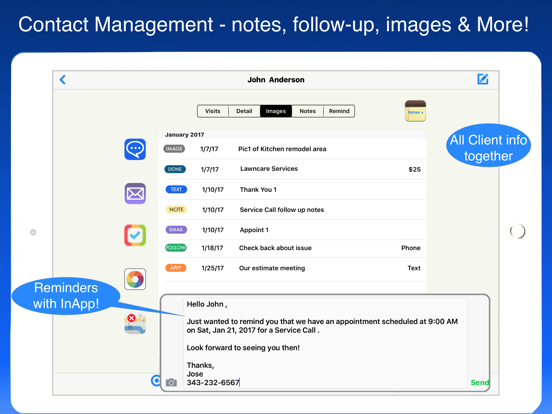This screenshot has width=552, height=414.
Task: Open the Our estimate meeting appointment
Action: (293, 268)
